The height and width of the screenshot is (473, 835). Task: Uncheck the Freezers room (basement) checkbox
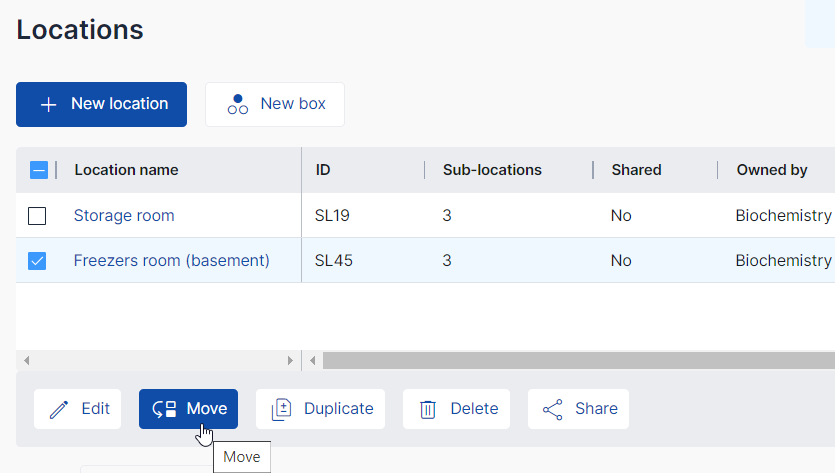(x=37, y=261)
